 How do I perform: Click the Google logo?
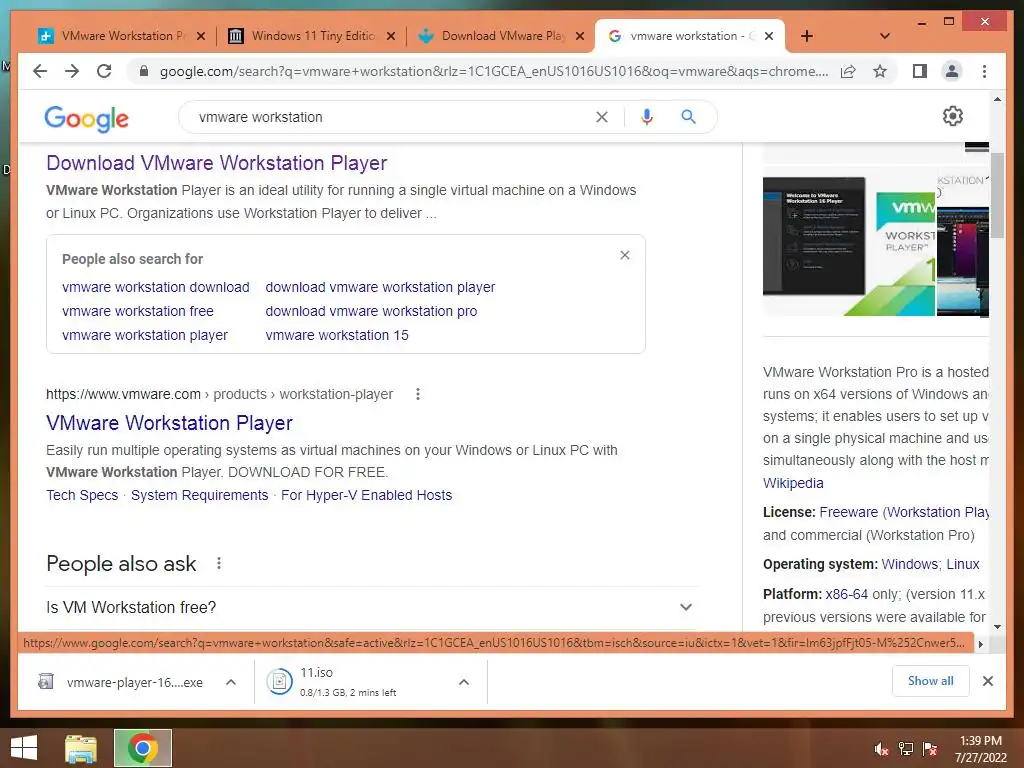86,118
